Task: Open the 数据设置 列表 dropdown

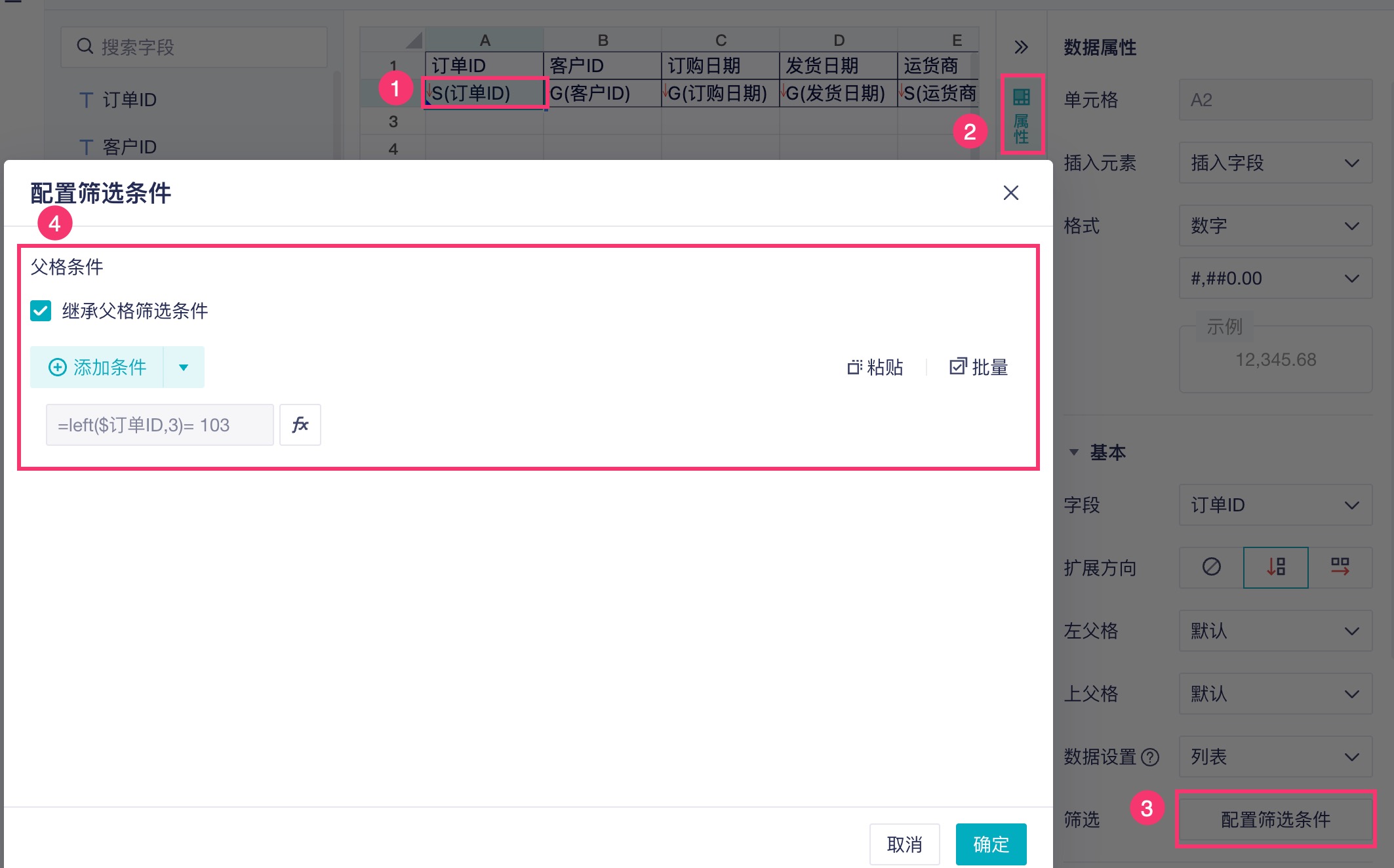Action: point(1275,757)
